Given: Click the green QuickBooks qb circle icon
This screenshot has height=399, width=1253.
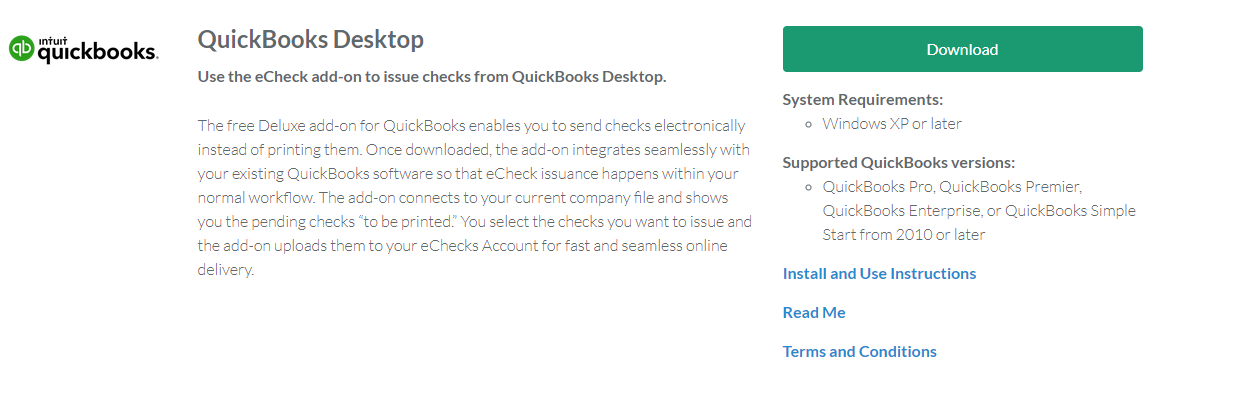Looking at the screenshot, I should pos(22,49).
